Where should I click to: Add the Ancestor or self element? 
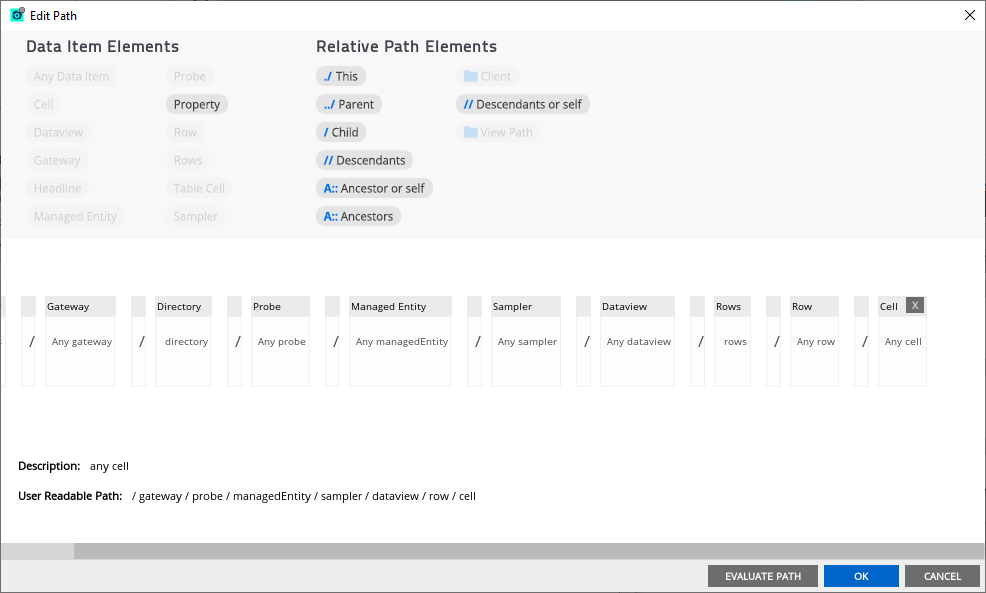click(x=374, y=188)
